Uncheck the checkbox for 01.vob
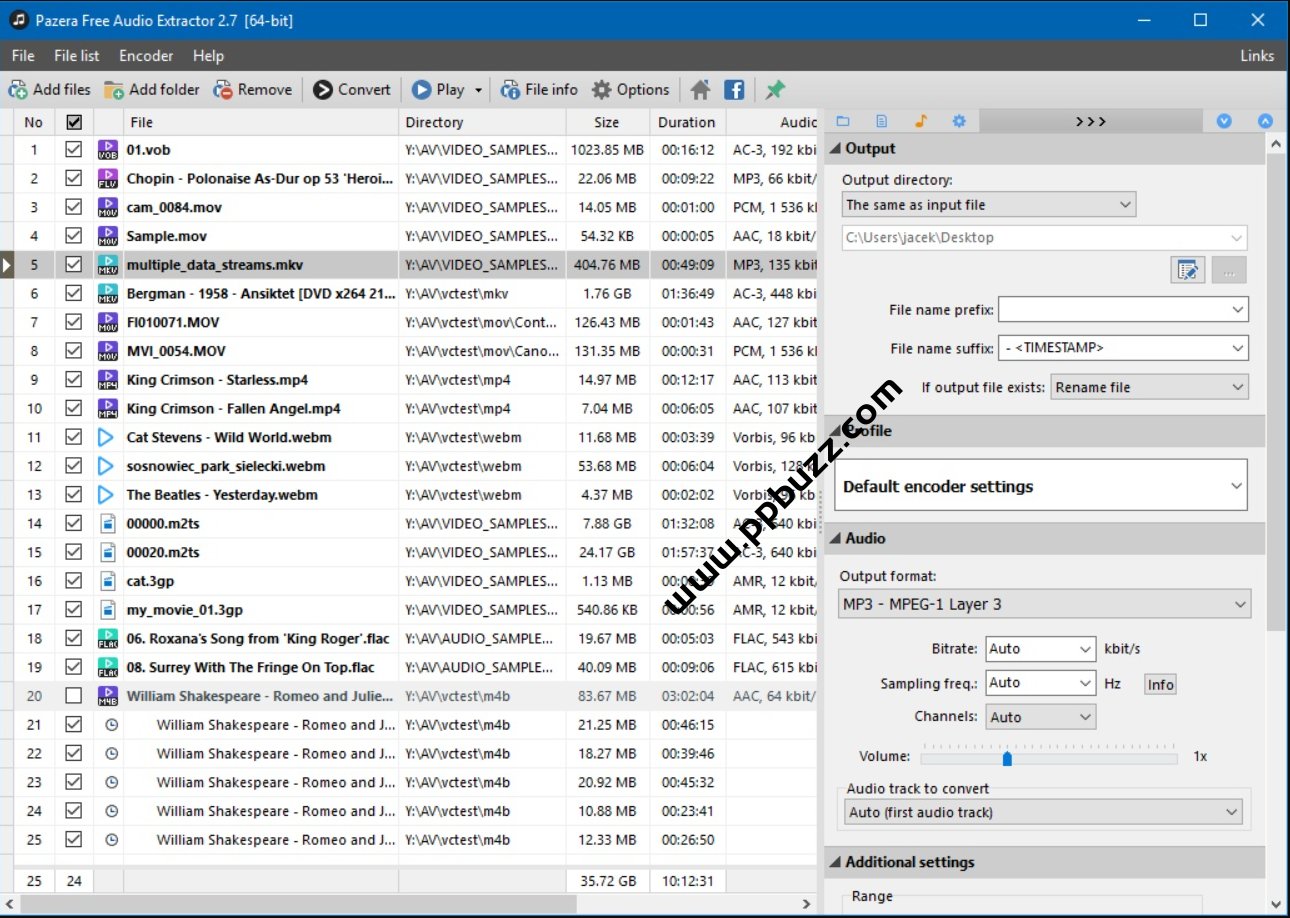This screenshot has width=1290, height=918. coord(73,150)
